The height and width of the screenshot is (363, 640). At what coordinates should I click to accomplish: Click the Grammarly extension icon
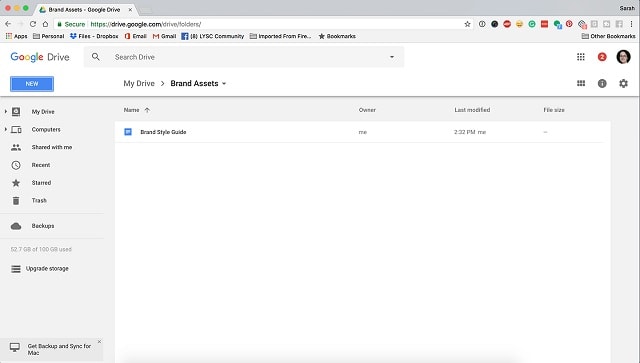coord(532,24)
